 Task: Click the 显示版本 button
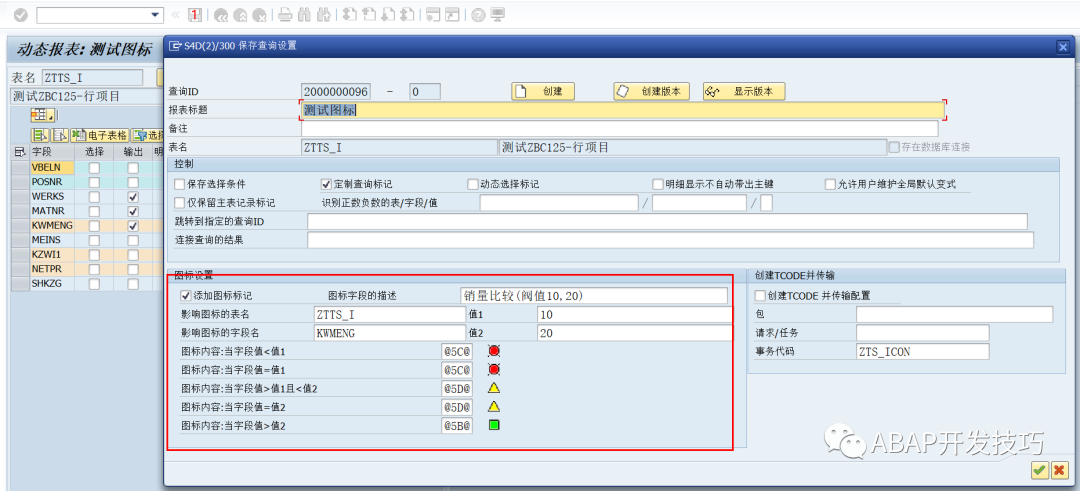click(744, 91)
